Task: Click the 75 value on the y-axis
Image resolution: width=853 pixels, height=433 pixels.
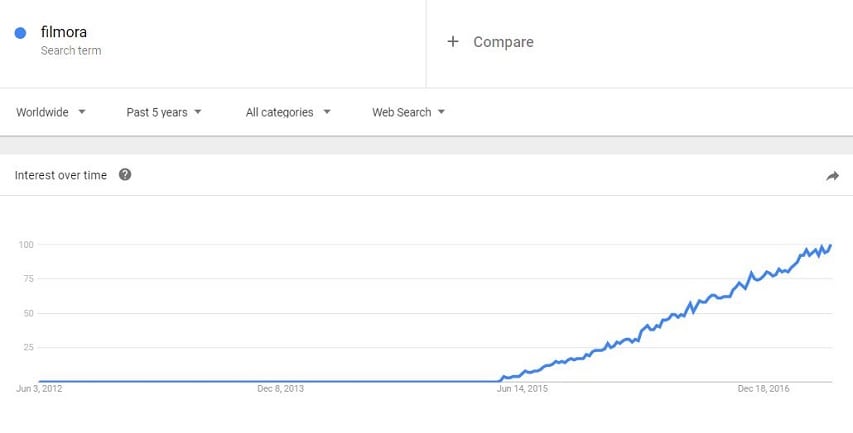Action: pyautogui.click(x=27, y=279)
